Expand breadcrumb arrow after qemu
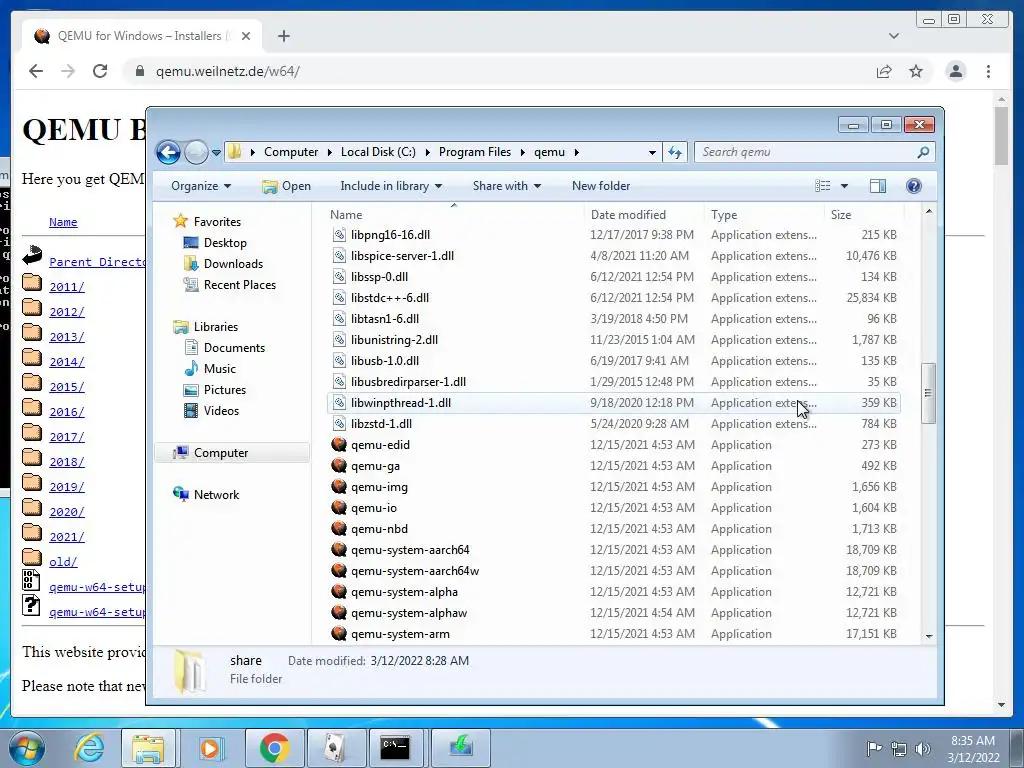 click(x=576, y=152)
